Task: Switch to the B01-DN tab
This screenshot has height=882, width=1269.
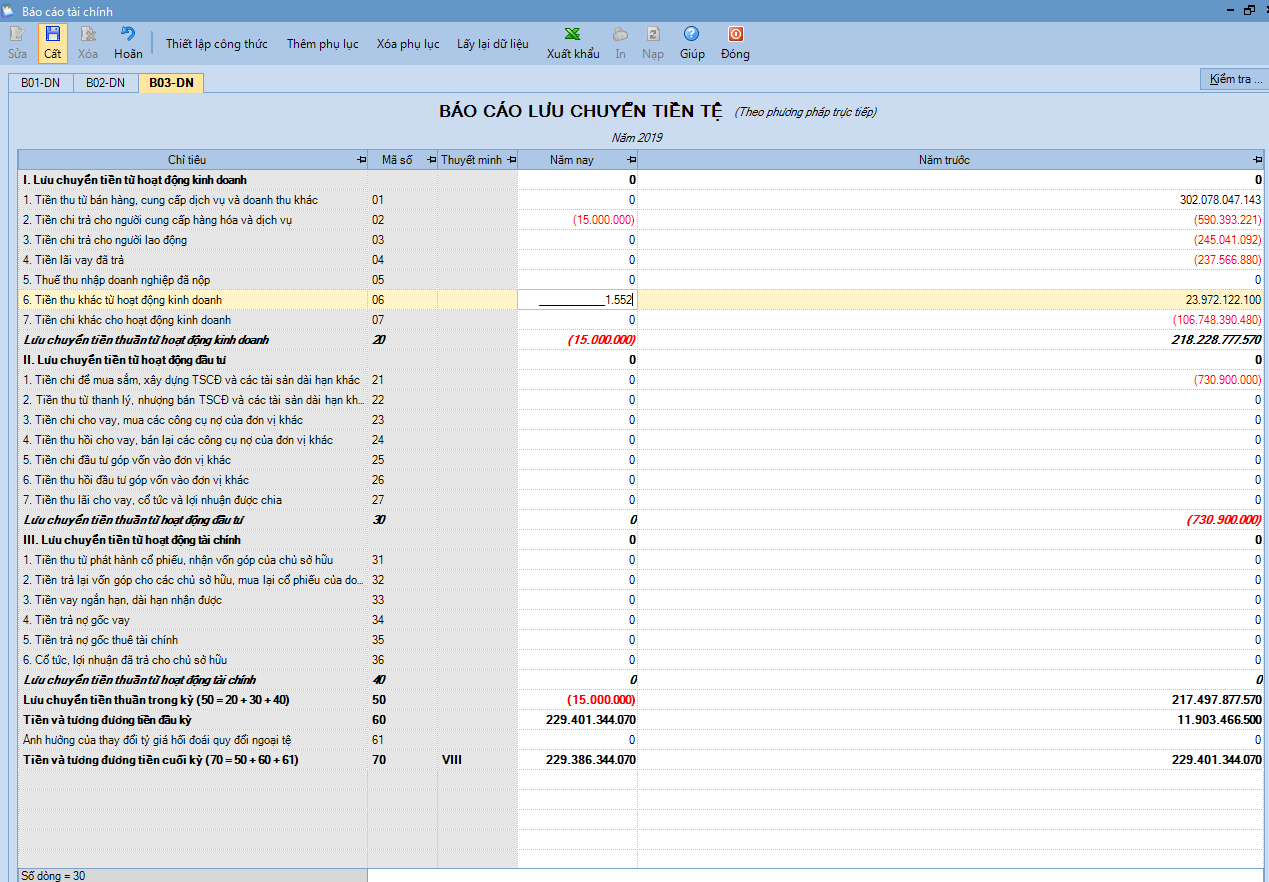Action: point(41,83)
